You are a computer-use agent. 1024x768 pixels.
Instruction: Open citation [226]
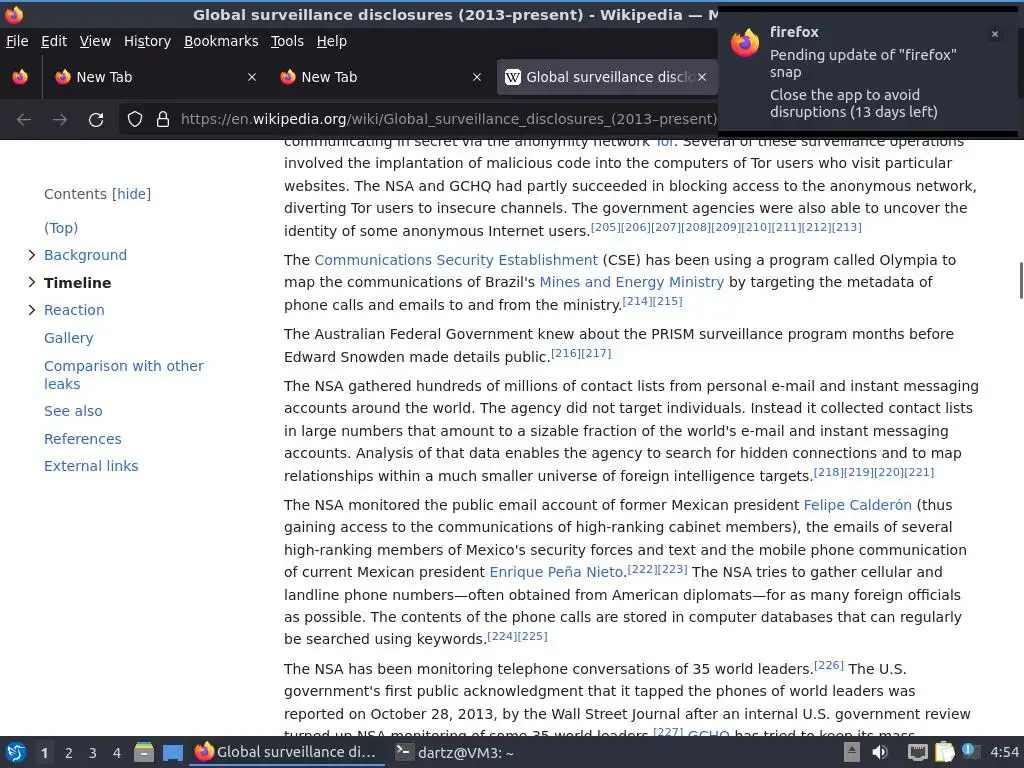tap(829, 665)
